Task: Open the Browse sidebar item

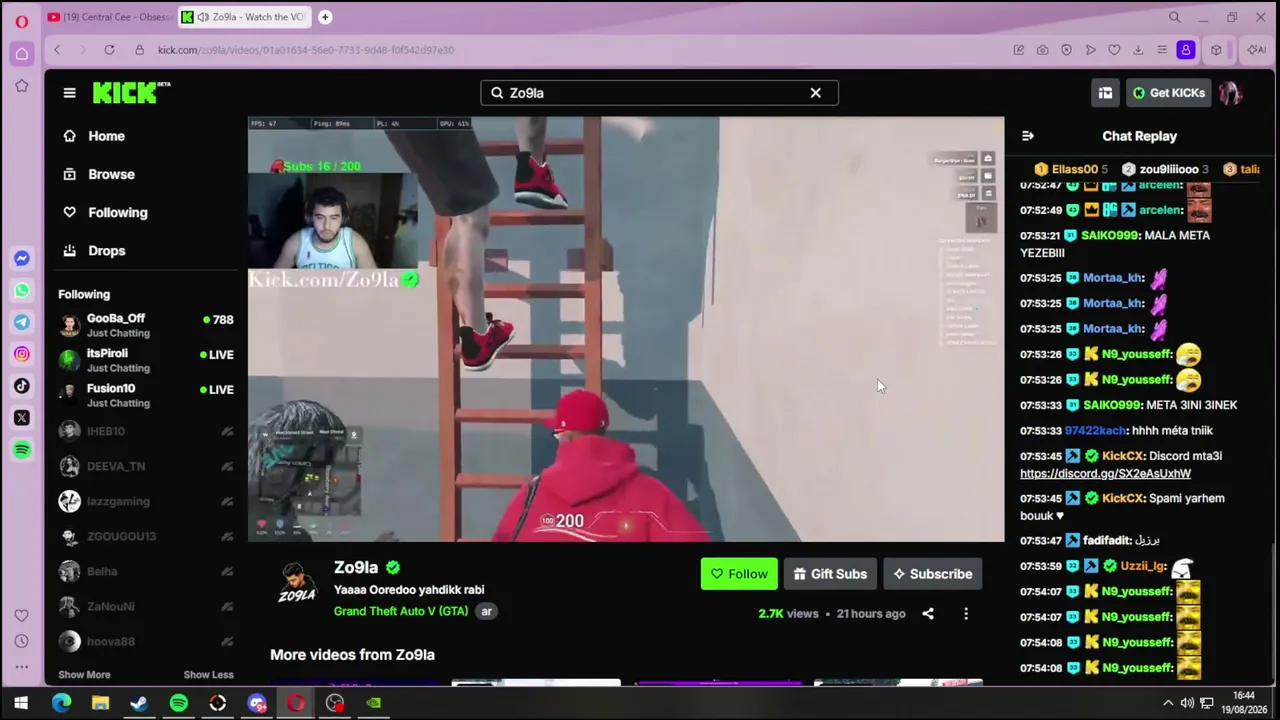Action: click(x=111, y=174)
